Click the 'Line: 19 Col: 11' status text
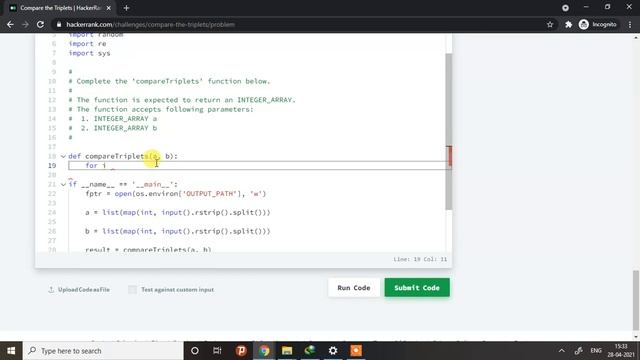Screen dimensions: 640x360 [420, 259]
